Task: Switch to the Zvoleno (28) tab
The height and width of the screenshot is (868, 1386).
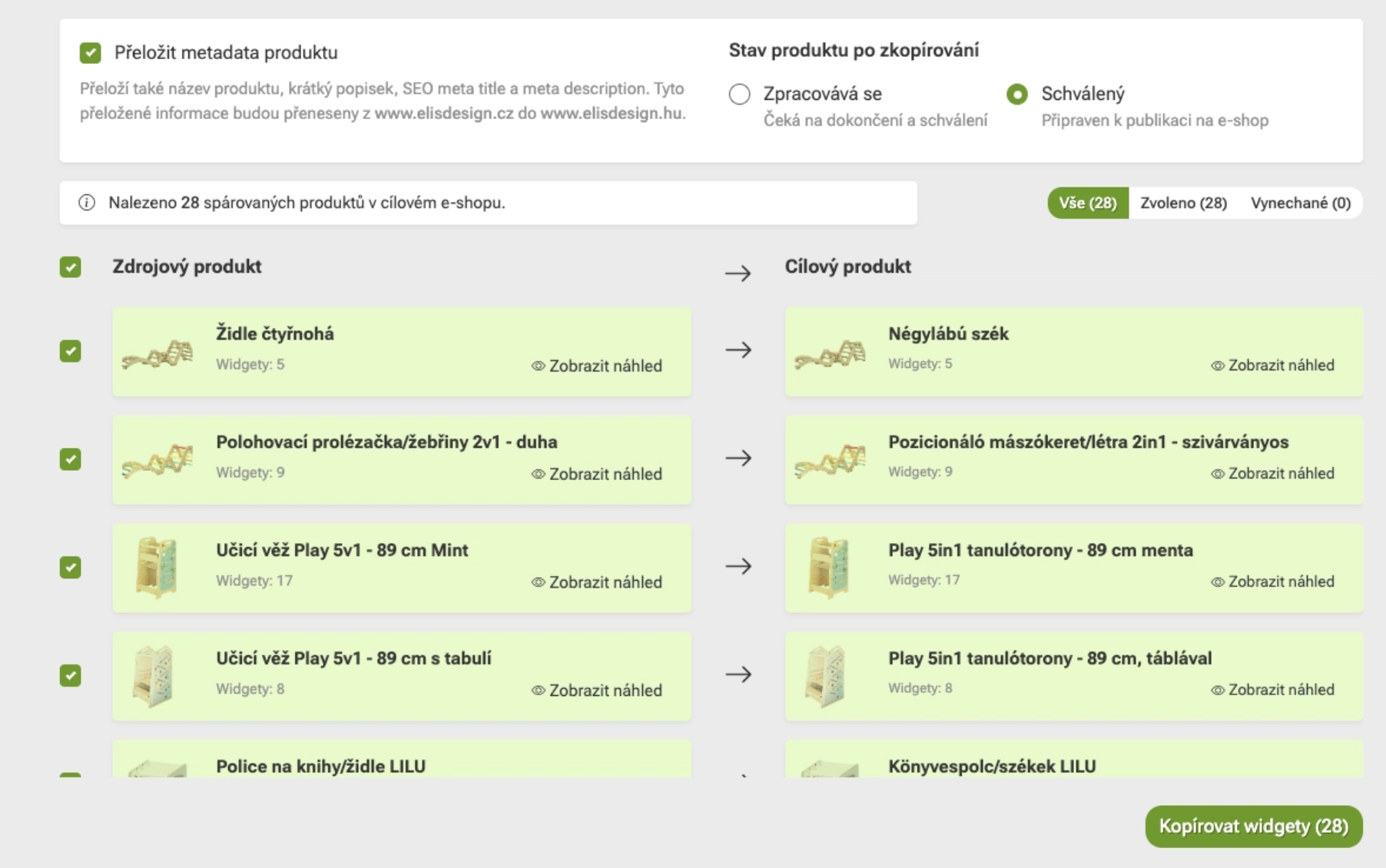Action: tap(1183, 203)
